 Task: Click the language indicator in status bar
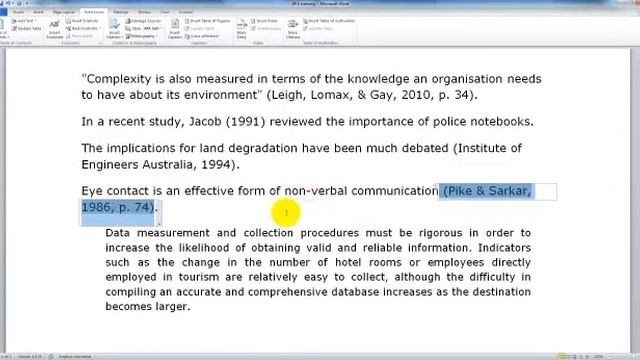tap(75, 356)
